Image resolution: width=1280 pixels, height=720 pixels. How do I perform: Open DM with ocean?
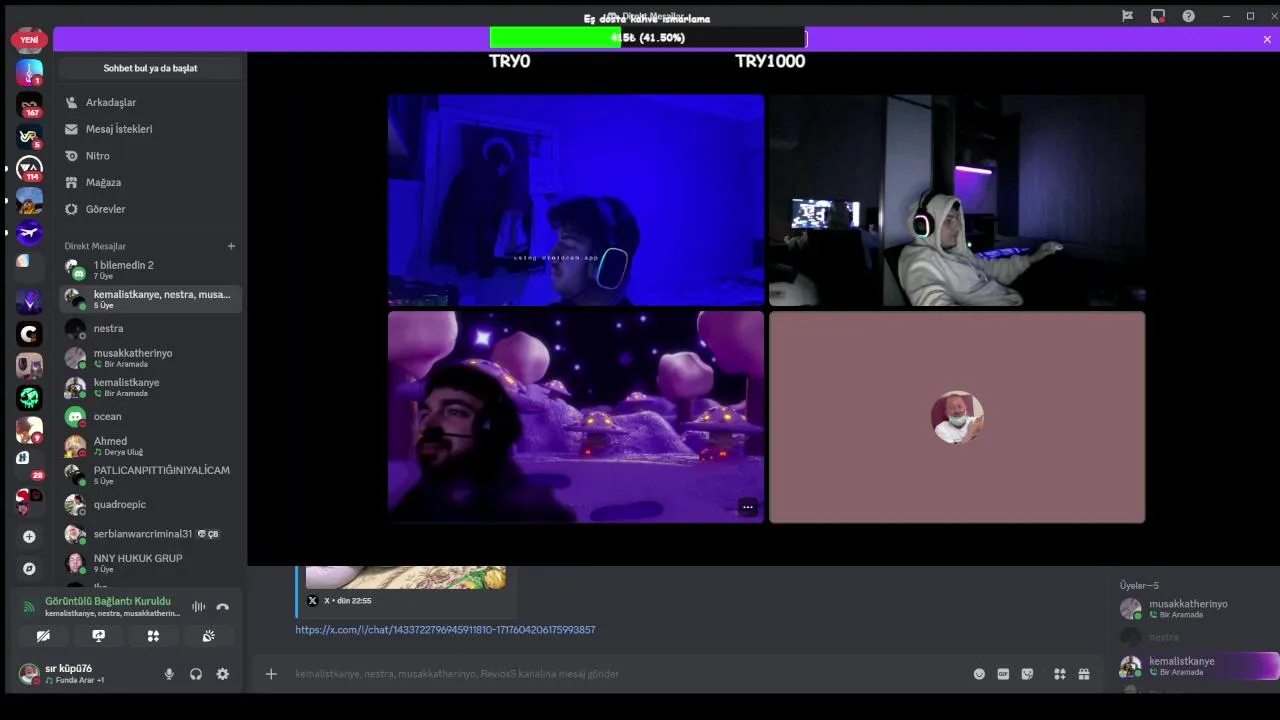[x=150, y=417]
